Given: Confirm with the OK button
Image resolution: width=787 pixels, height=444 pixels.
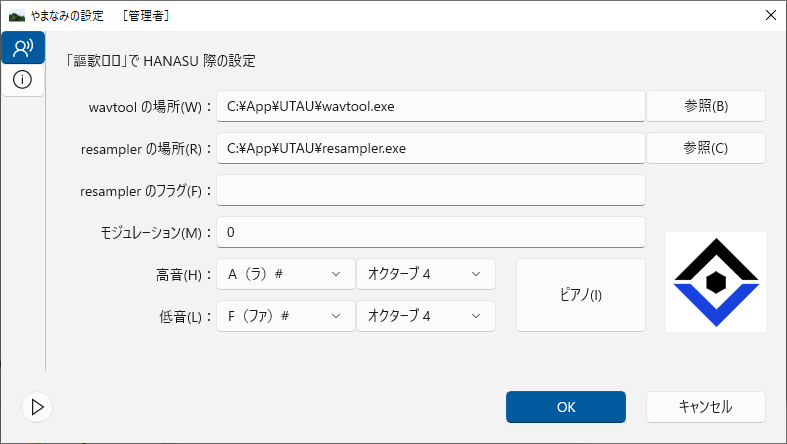Looking at the screenshot, I should click(566, 407).
